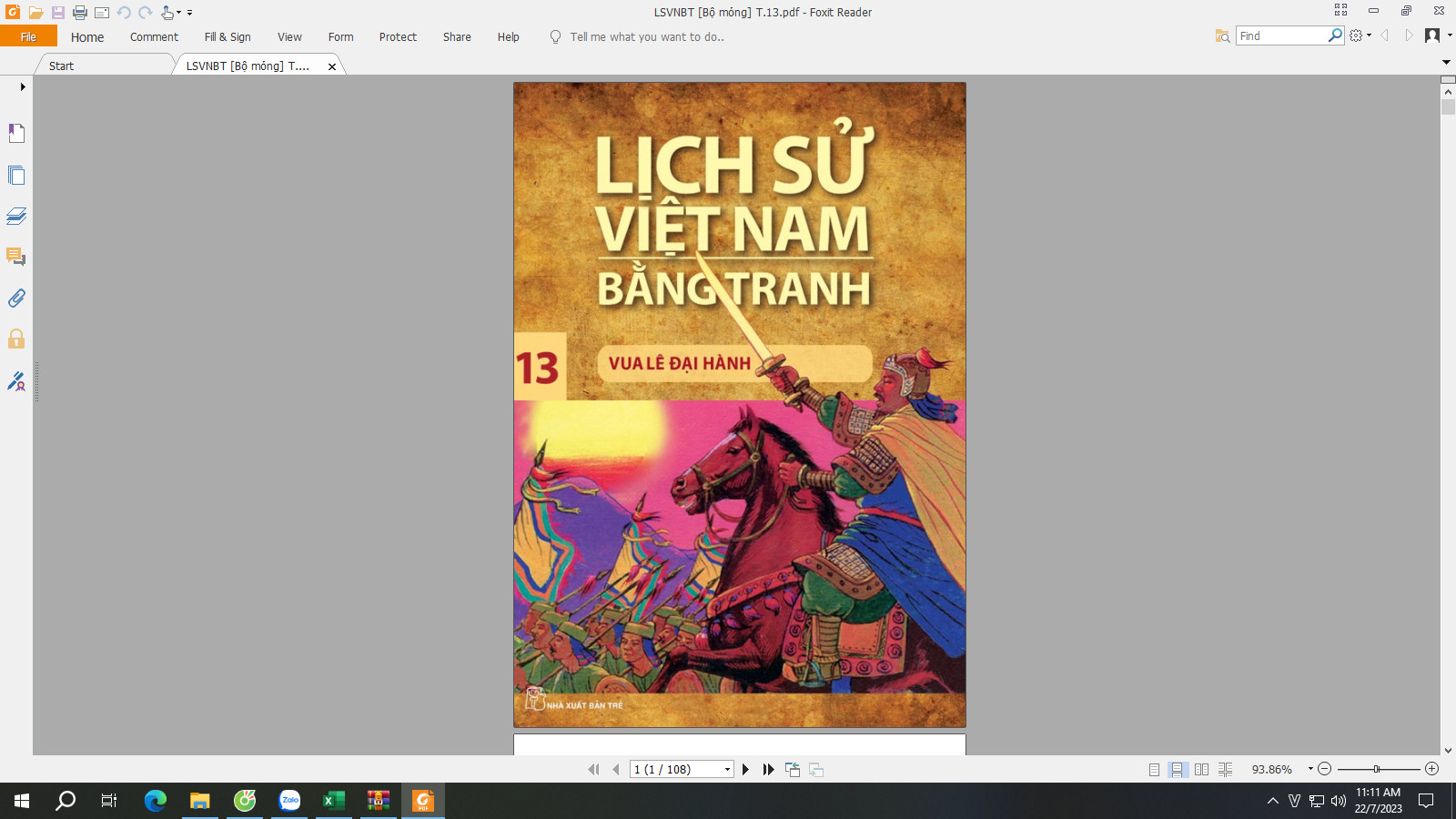Click the zoom out minus button

1325,769
